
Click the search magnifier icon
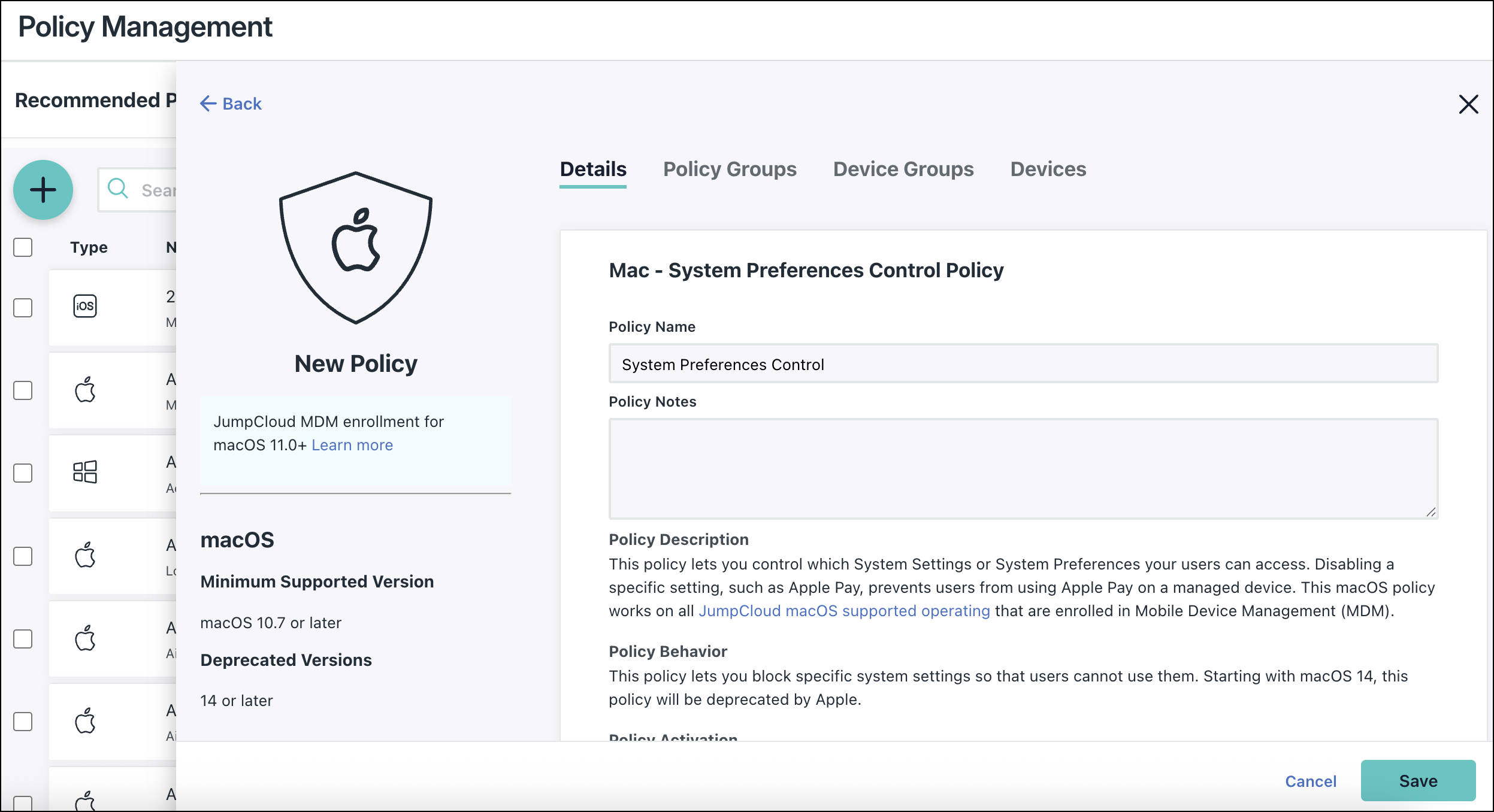pos(119,189)
